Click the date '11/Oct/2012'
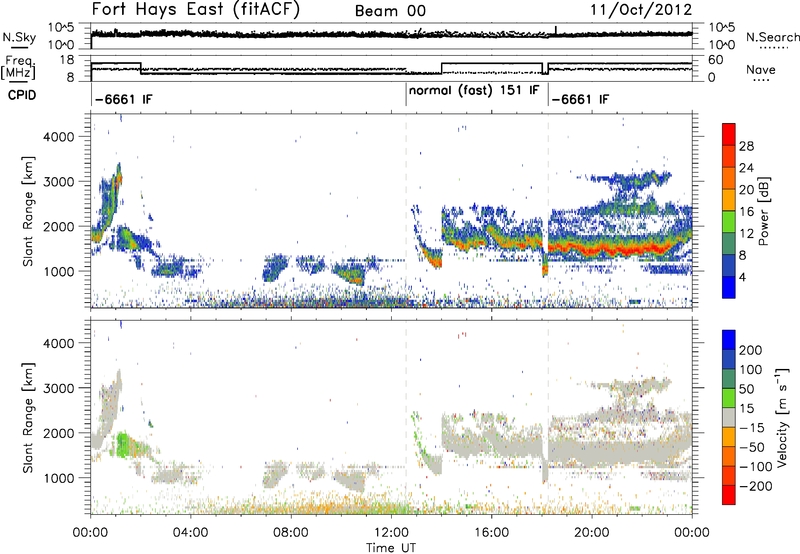Viewport: 800px width, 554px height. [641, 10]
